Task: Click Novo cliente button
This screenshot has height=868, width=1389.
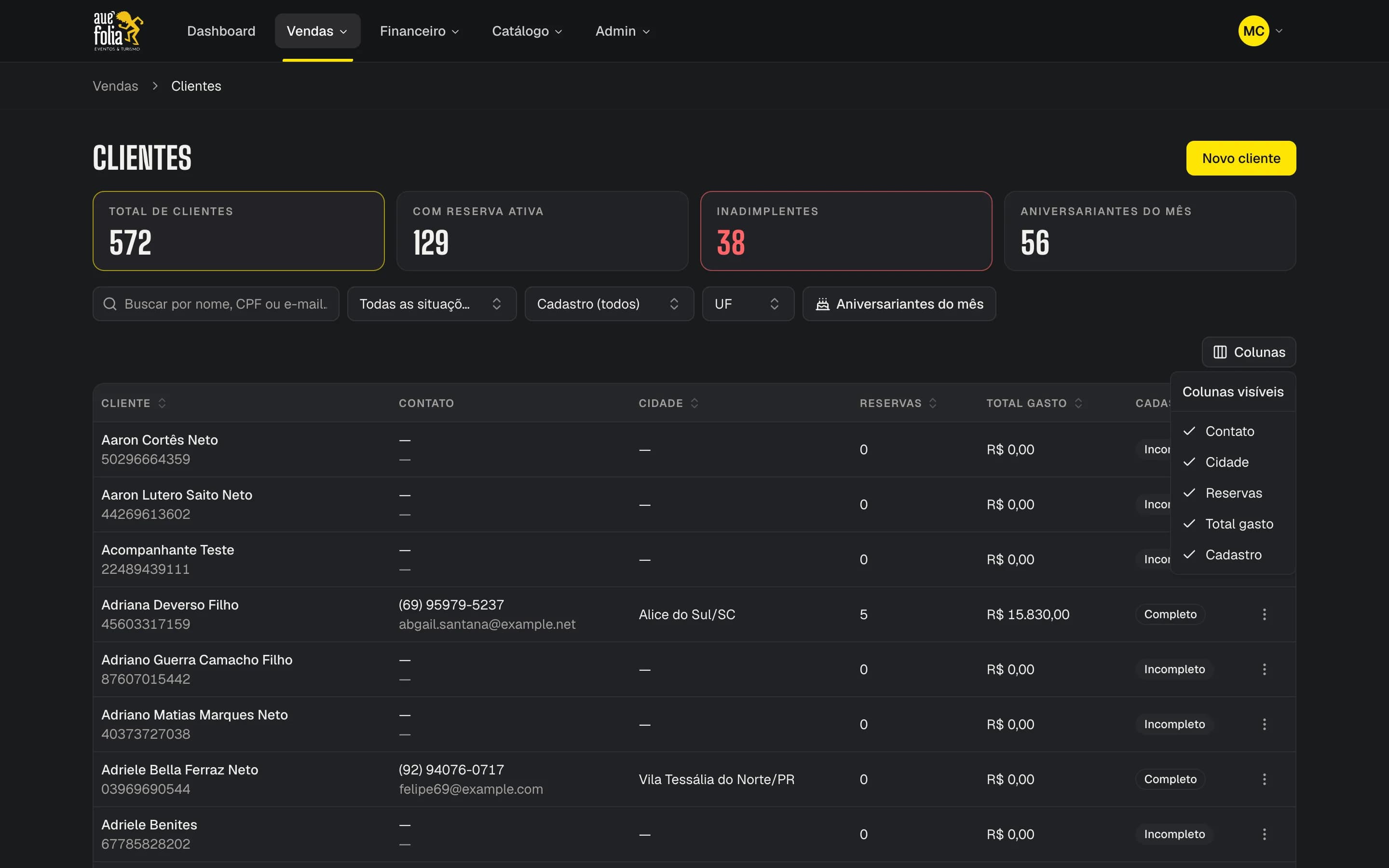Action: click(1241, 158)
